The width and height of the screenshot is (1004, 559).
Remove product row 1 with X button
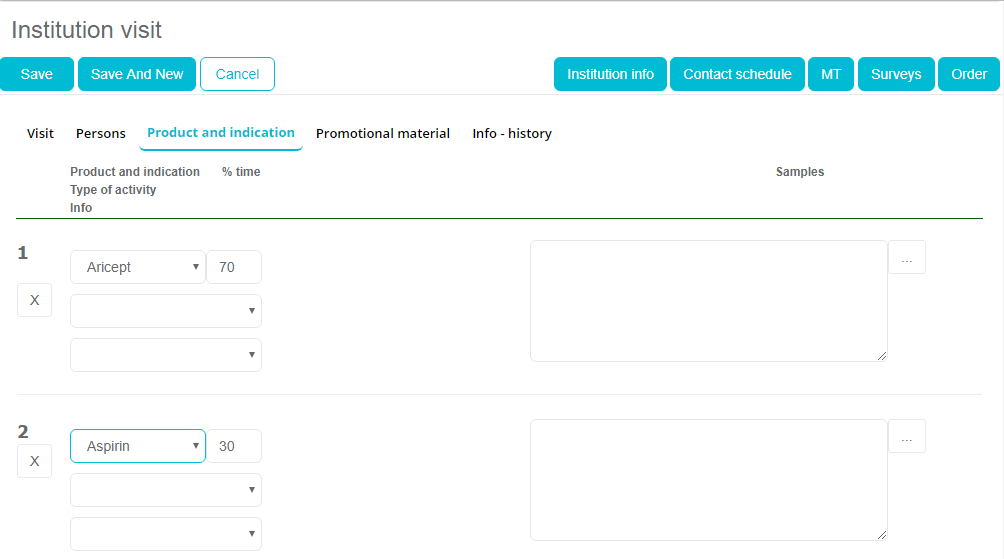tap(34, 300)
